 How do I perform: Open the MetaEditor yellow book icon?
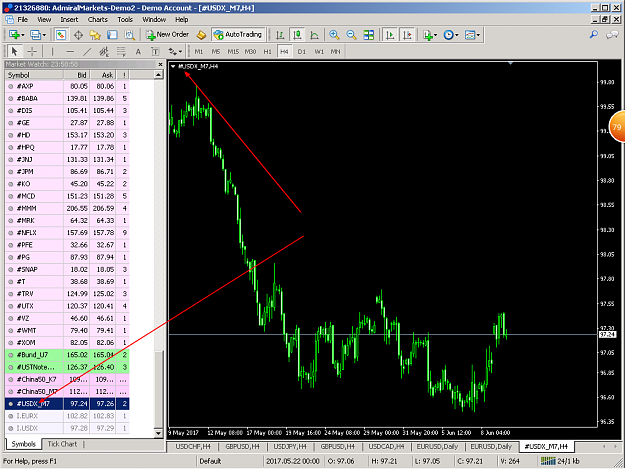click(x=201, y=35)
